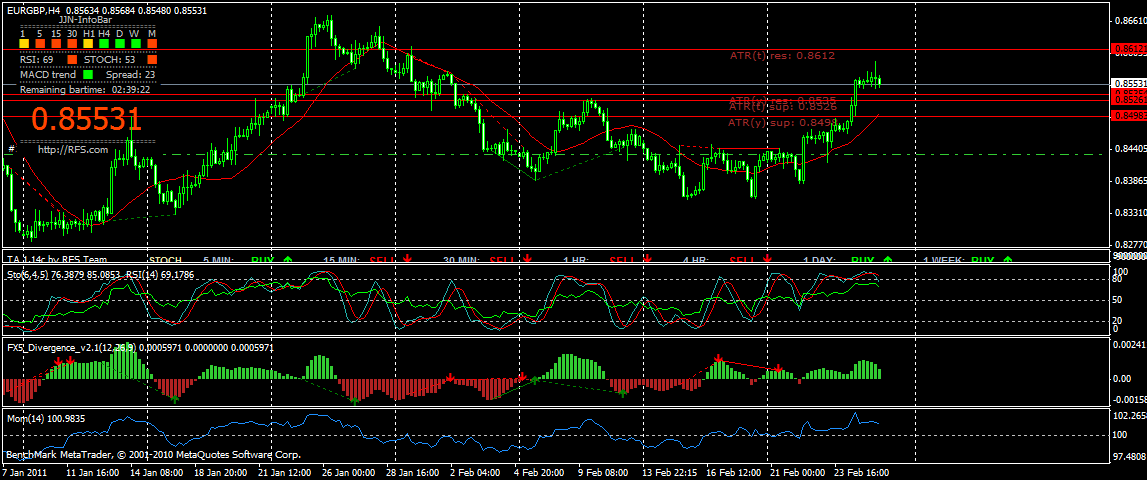This screenshot has width=1147, height=480.
Task: Click divergence green up arrow near 14 Jan 08:00
Action: (x=175, y=400)
